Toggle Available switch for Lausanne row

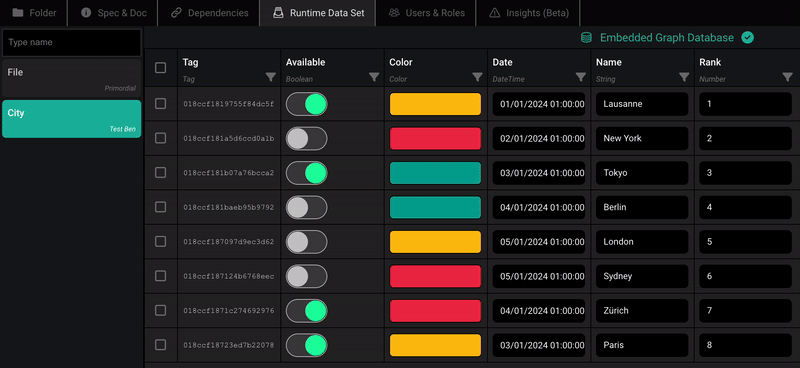(x=307, y=104)
